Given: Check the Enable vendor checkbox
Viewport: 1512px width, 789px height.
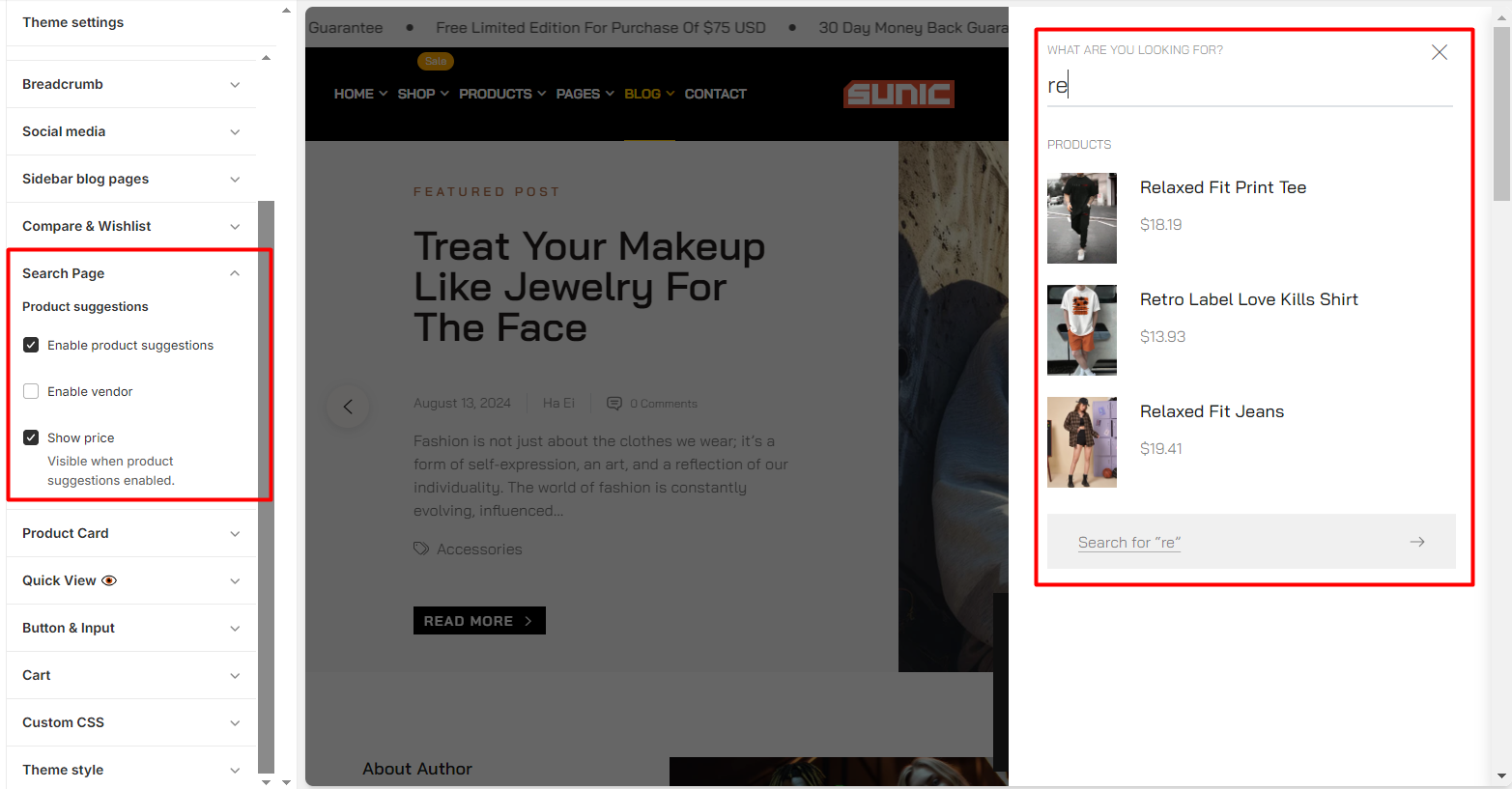Looking at the screenshot, I should coord(31,391).
